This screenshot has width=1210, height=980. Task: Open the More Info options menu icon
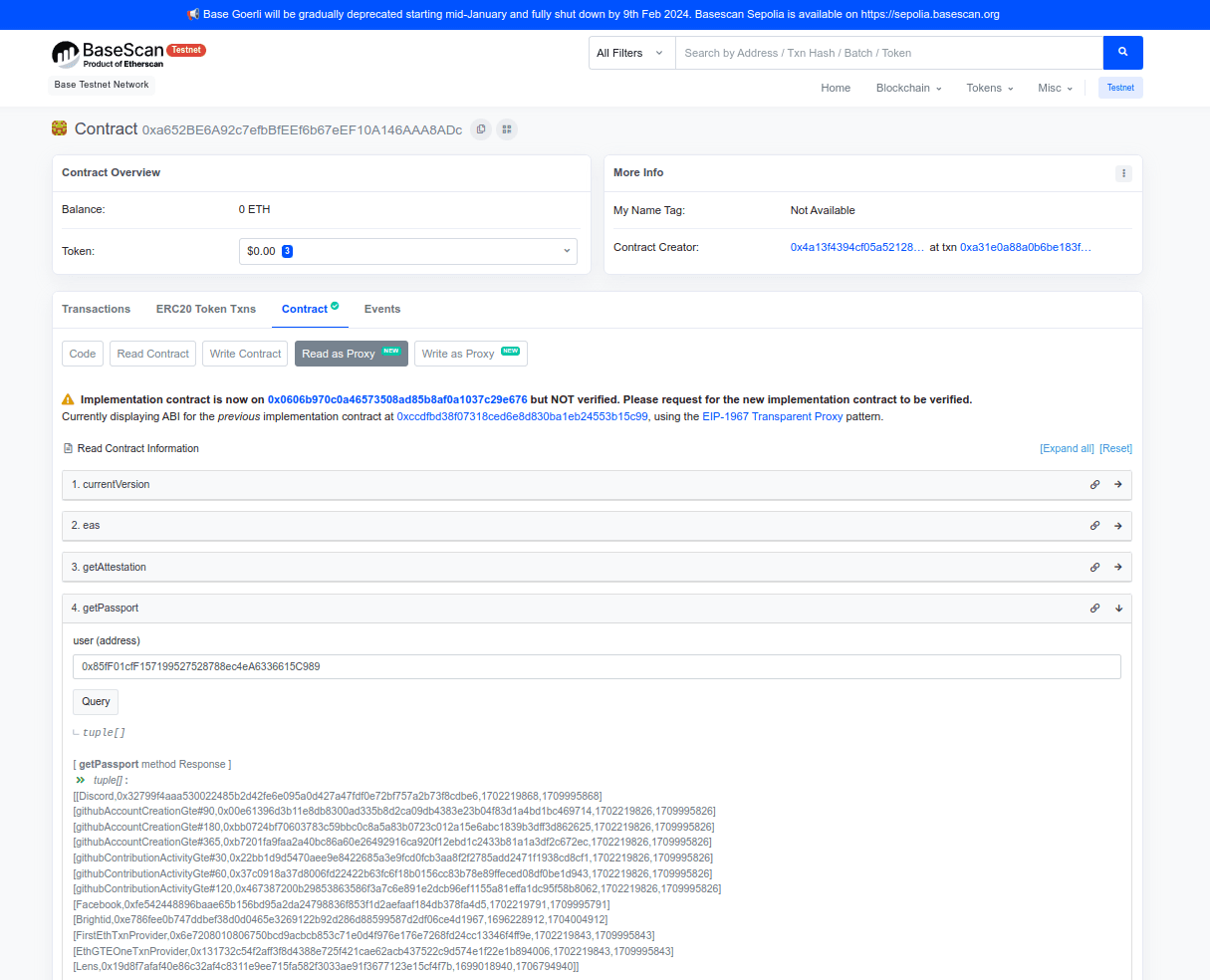click(x=1123, y=173)
